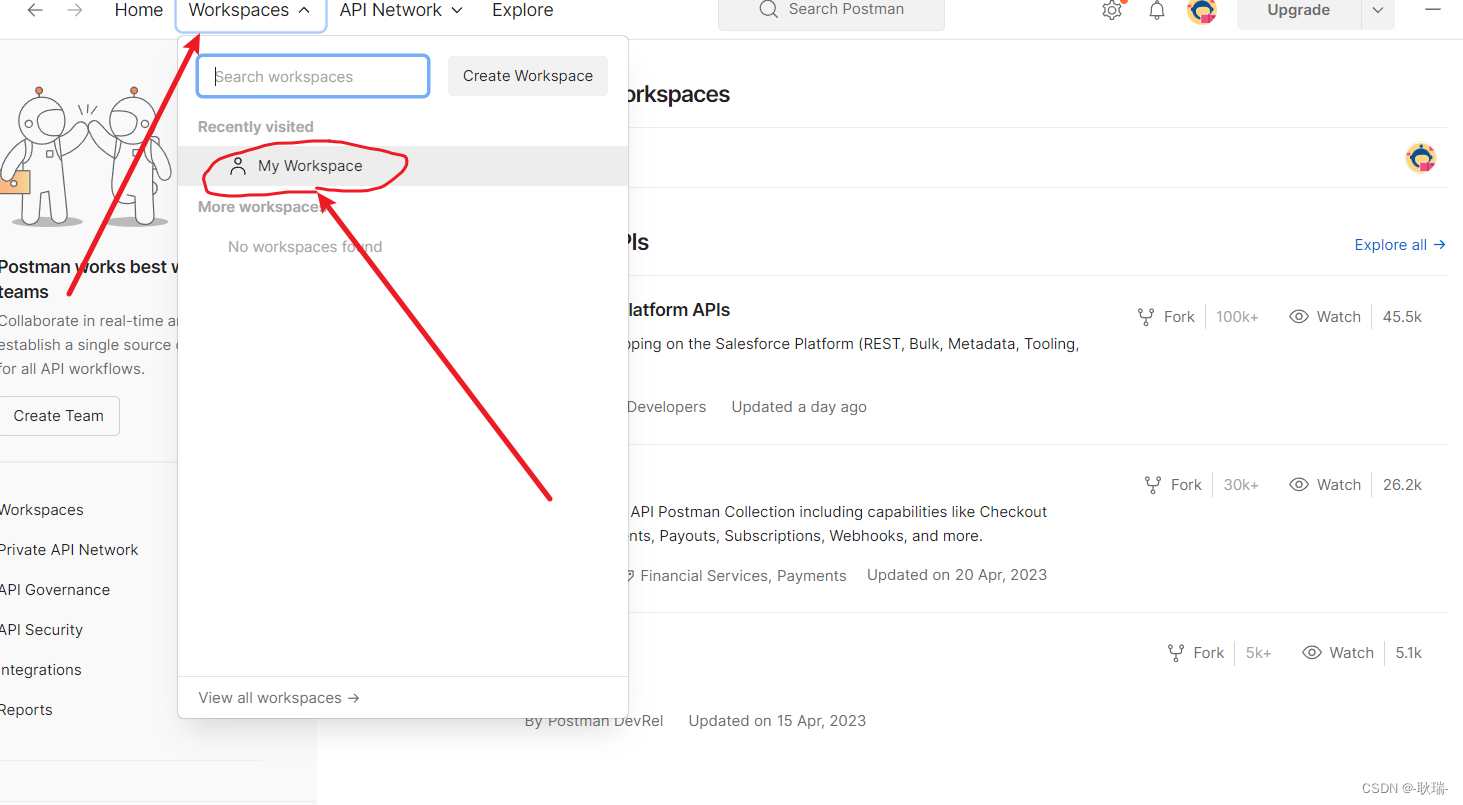Click the 'Recently visited' heading

pos(256,127)
